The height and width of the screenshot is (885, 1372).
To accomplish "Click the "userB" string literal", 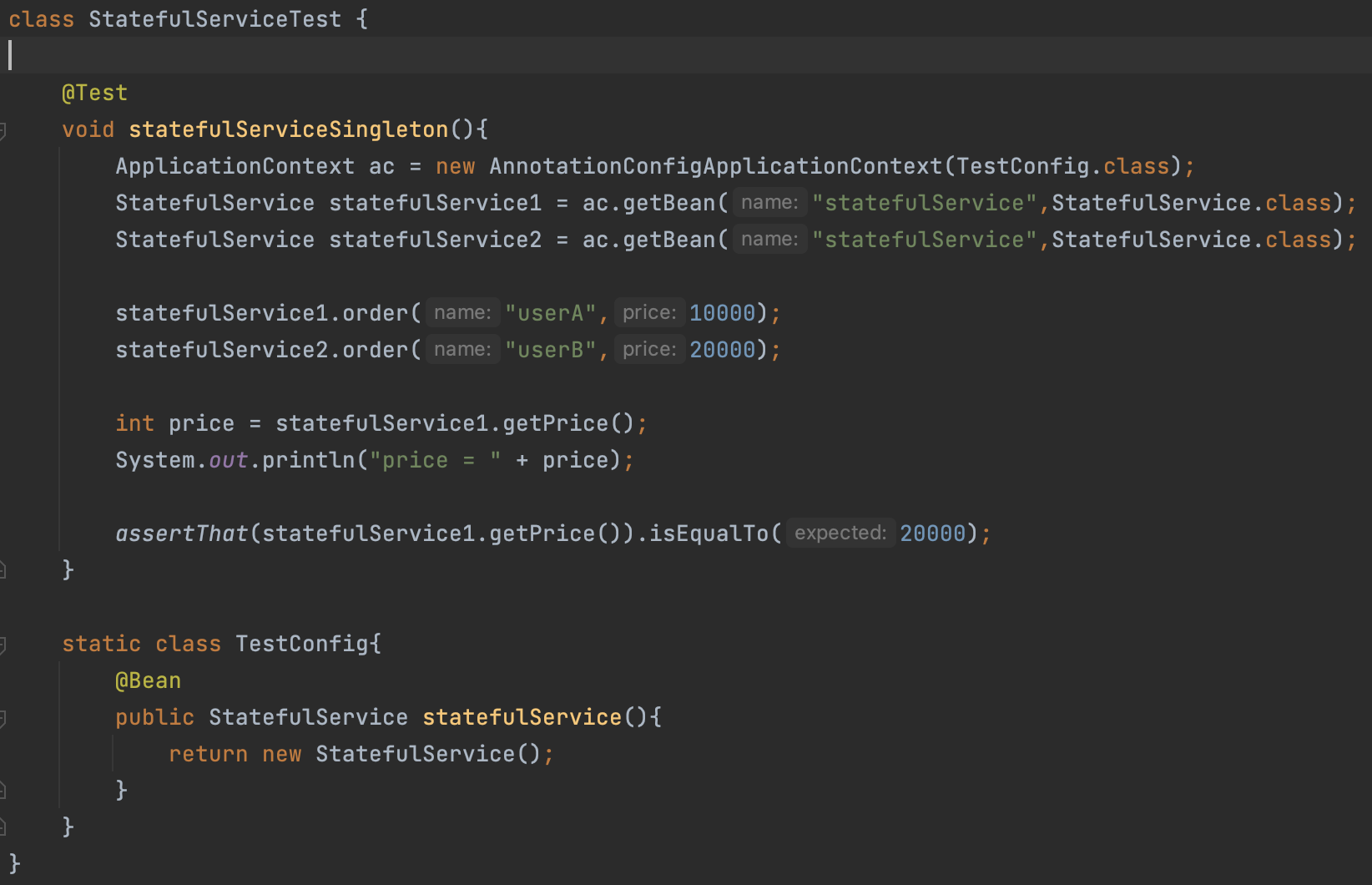I will [x=550, y=350].
